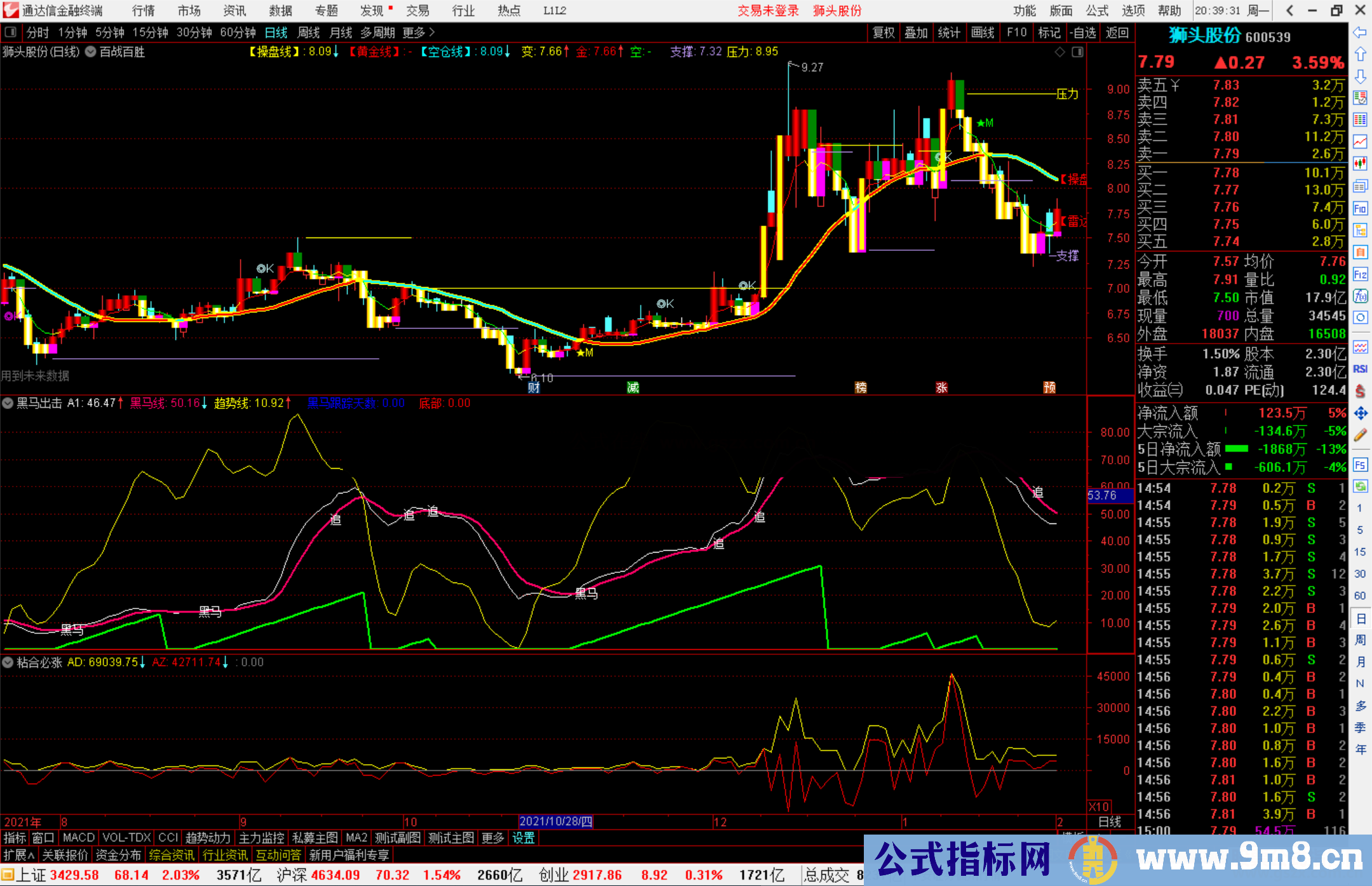Enable 叠加 overlay mode from the toolbar

tap(917, 32)
